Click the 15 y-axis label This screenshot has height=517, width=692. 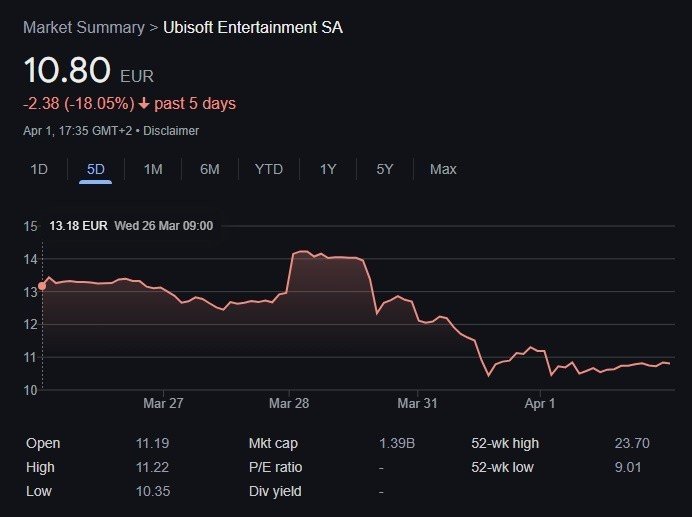coord(30,226)
